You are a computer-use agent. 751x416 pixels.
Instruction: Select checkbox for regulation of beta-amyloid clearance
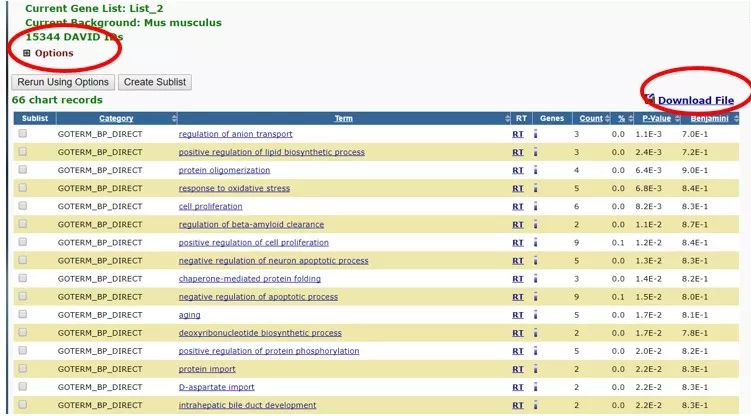click(x=23, y=224)
